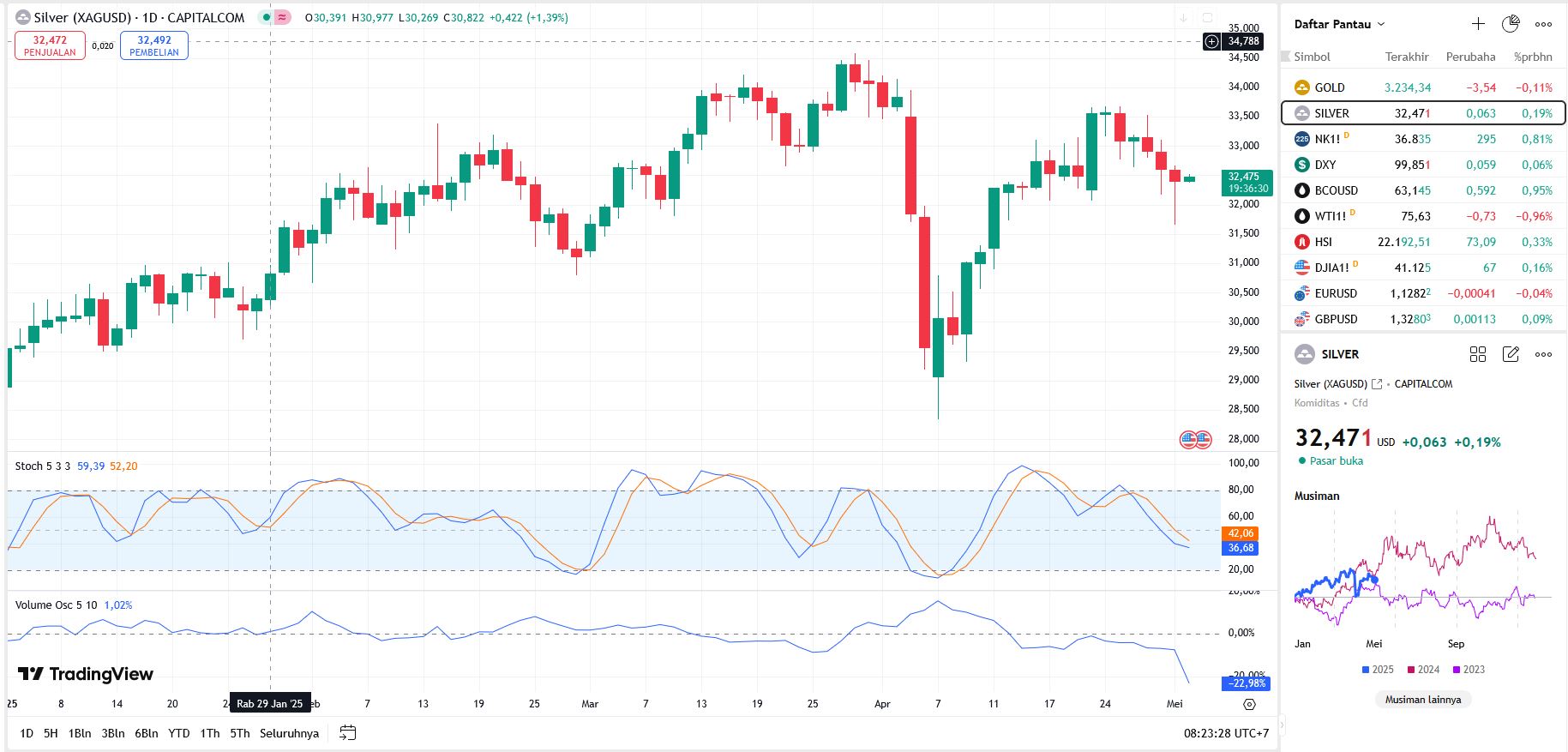Switch to the YTD time range
This screenshot has height=752, width=1568.
178,733
